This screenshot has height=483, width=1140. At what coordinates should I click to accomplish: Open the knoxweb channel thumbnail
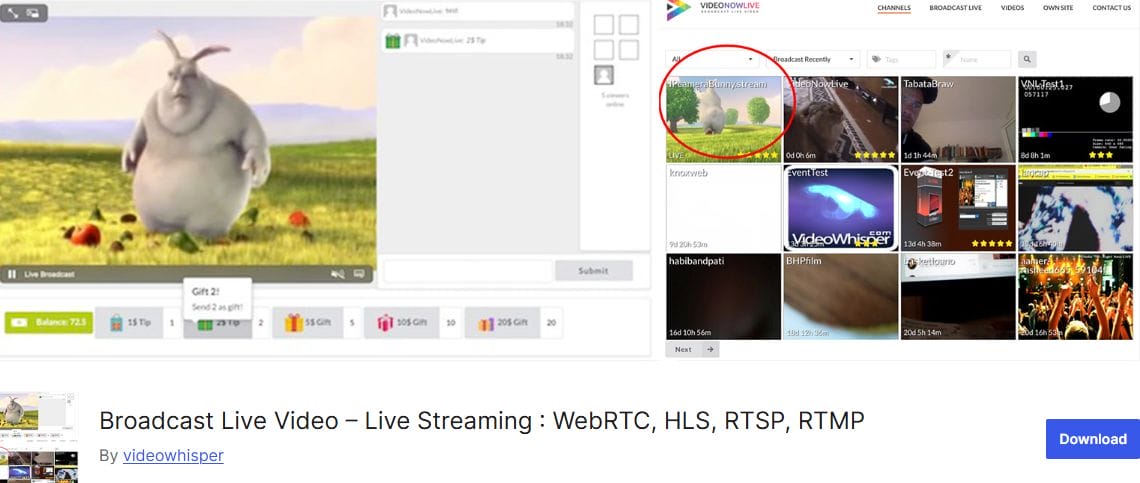tap(724, 208)
